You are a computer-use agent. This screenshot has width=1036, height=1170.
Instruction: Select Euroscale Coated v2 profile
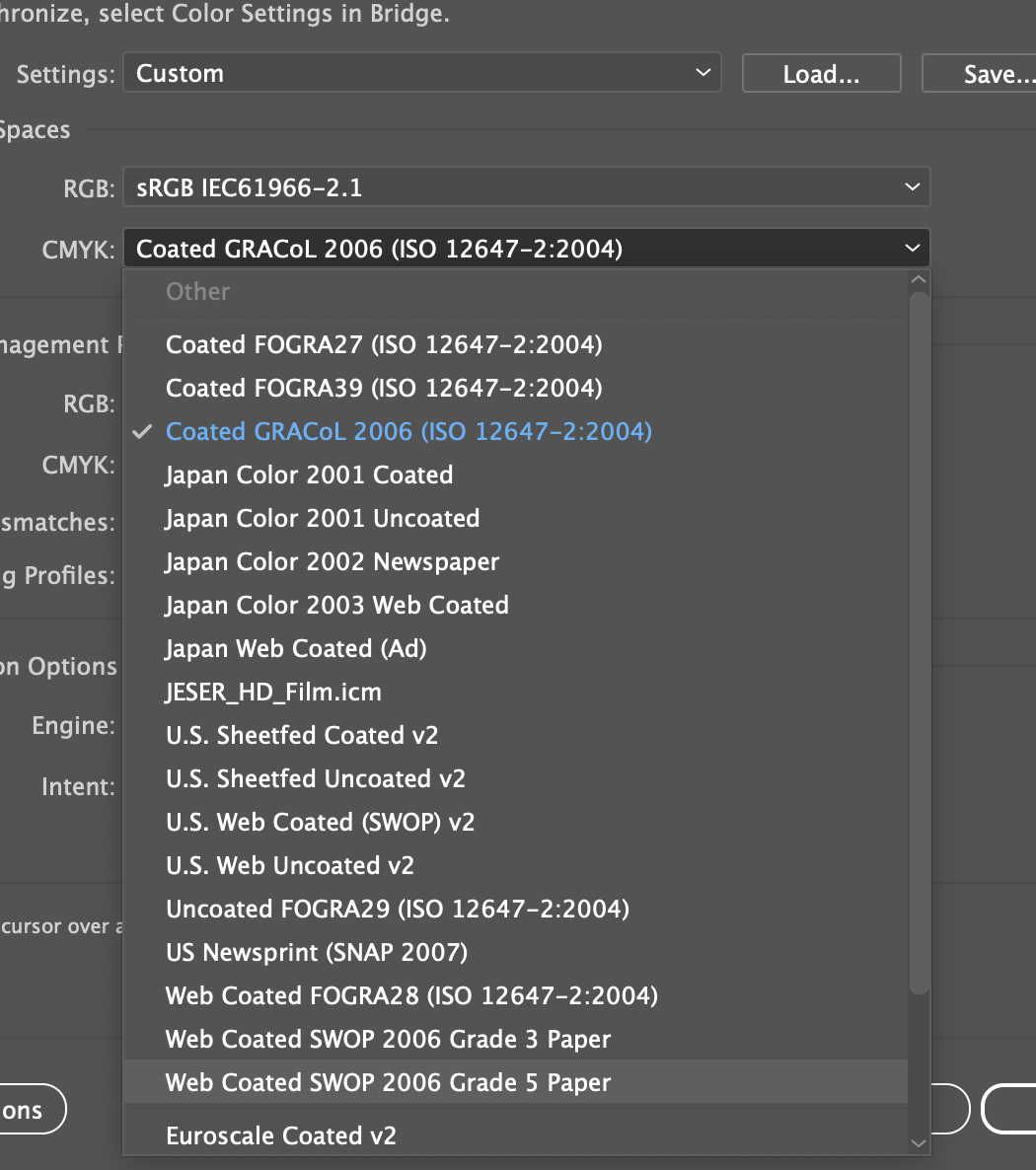pyautogui.click(x=516, y=1135)
